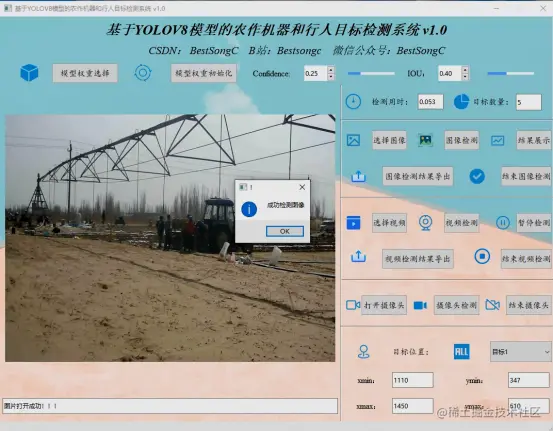Click 暂停检测 button
This screenshot has width=554, height=432.
(534, 223)
